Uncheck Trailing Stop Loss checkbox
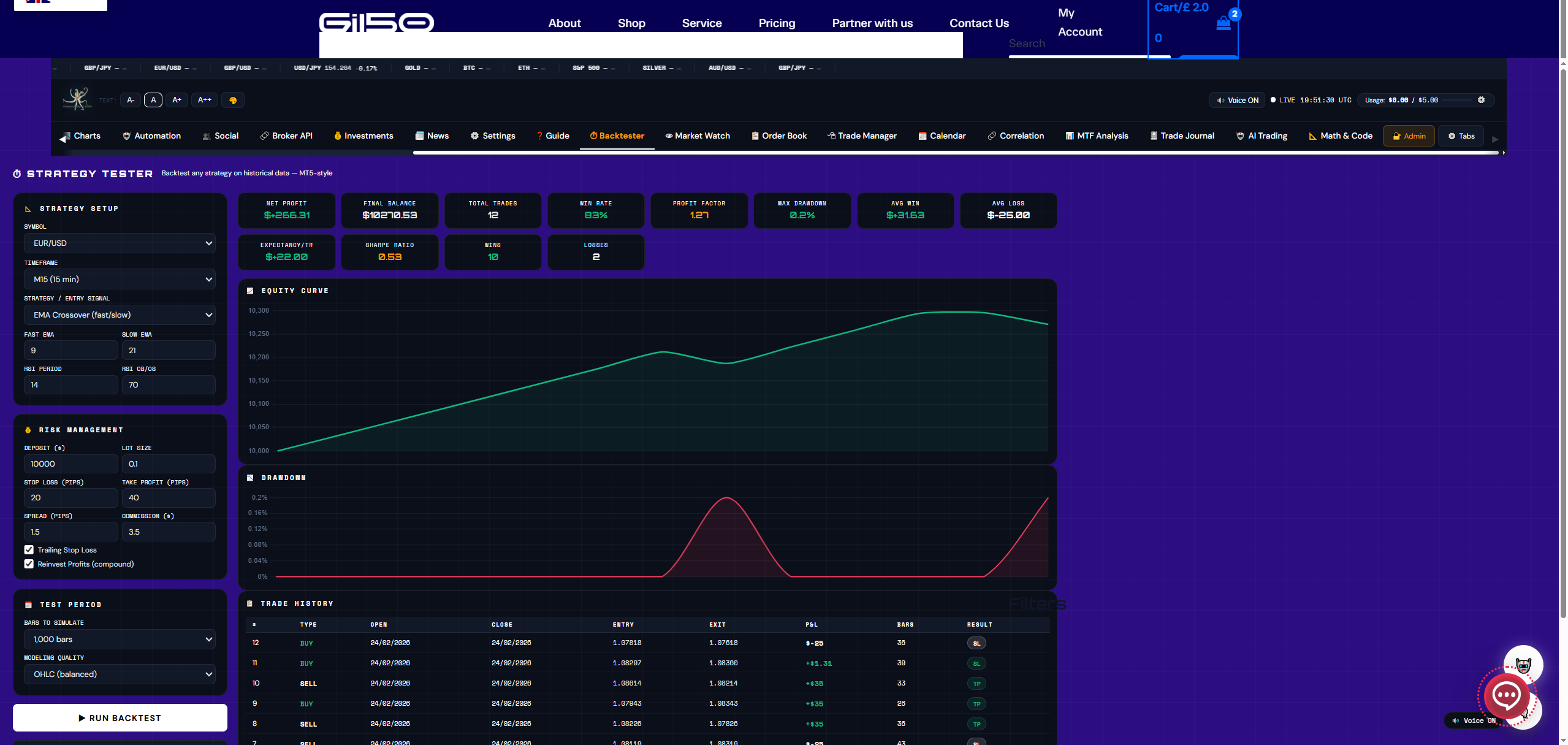This screenshot has height=745, width=1568. click(29, 550)
